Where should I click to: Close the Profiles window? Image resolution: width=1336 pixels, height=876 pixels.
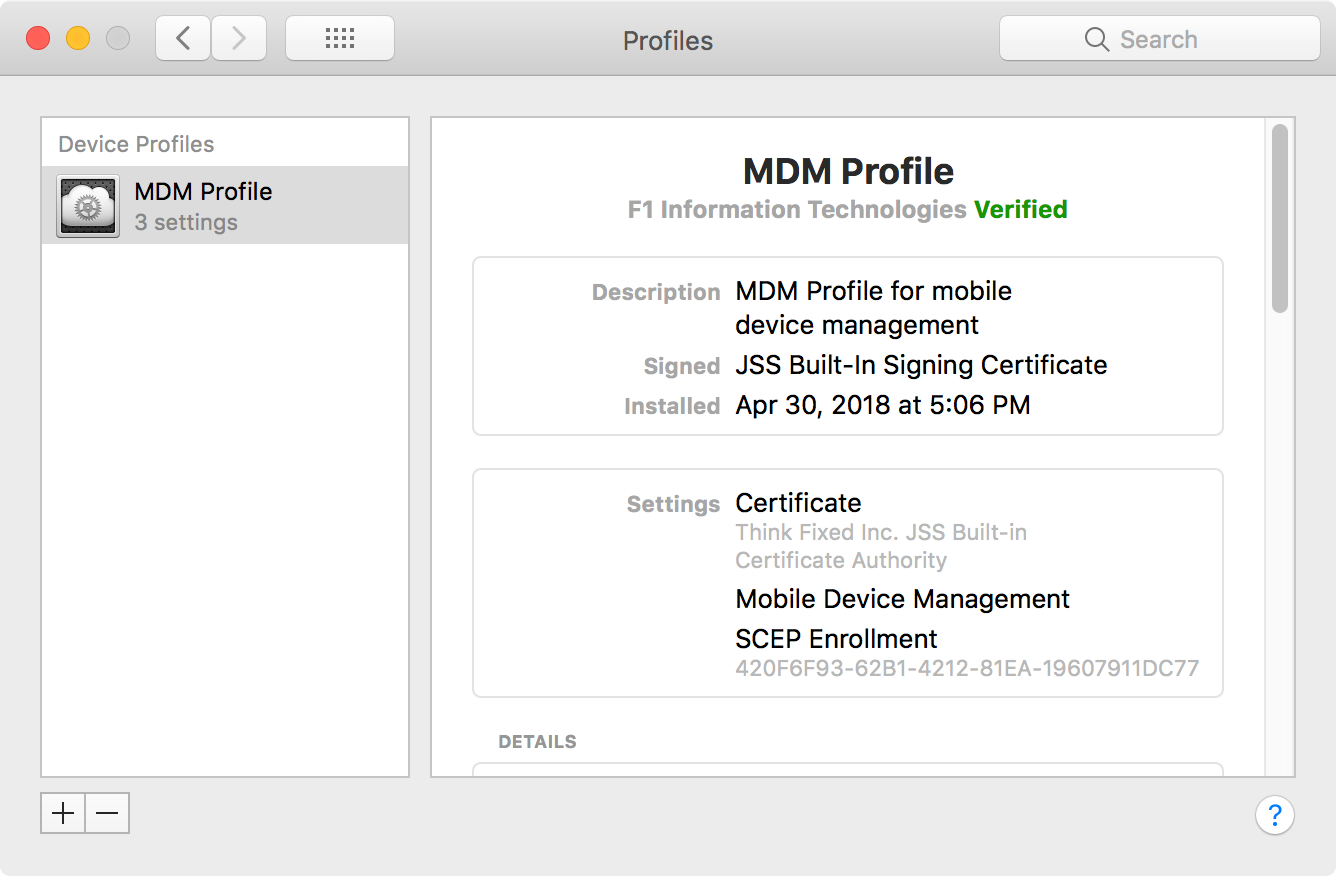point(38,39)
